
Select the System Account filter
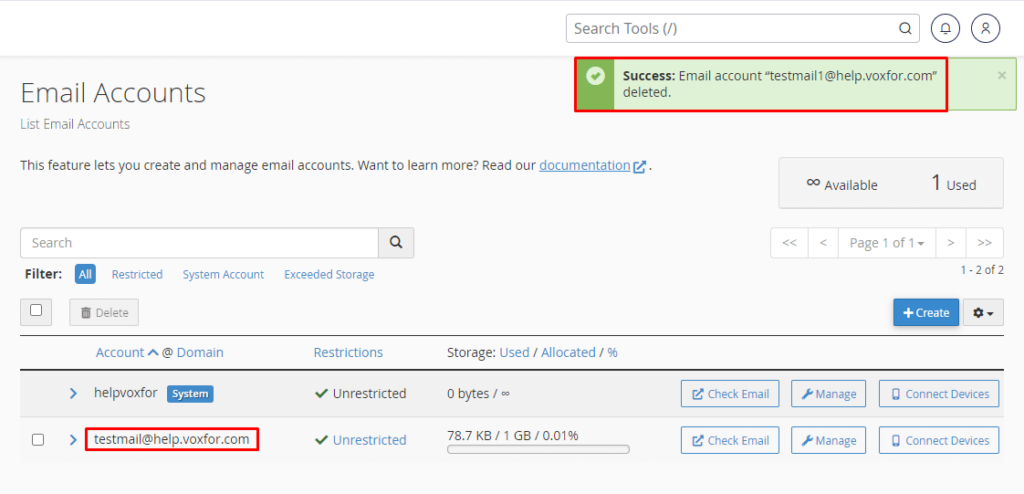coord(223,274)
